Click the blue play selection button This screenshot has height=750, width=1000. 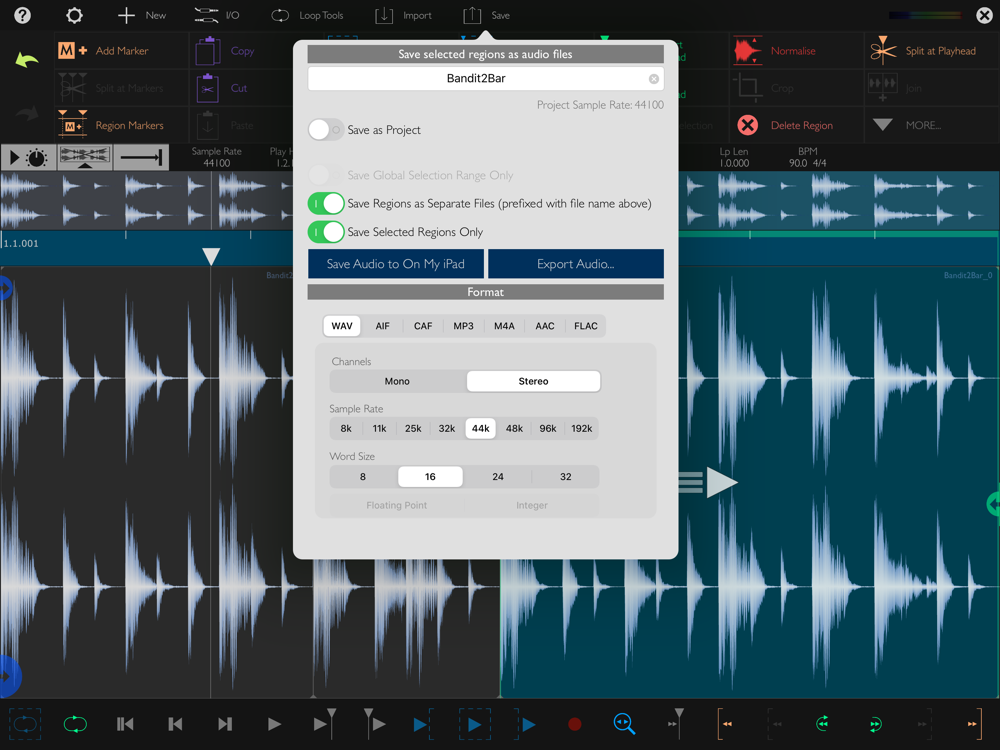pyautogui.click(x=474, y=724)
